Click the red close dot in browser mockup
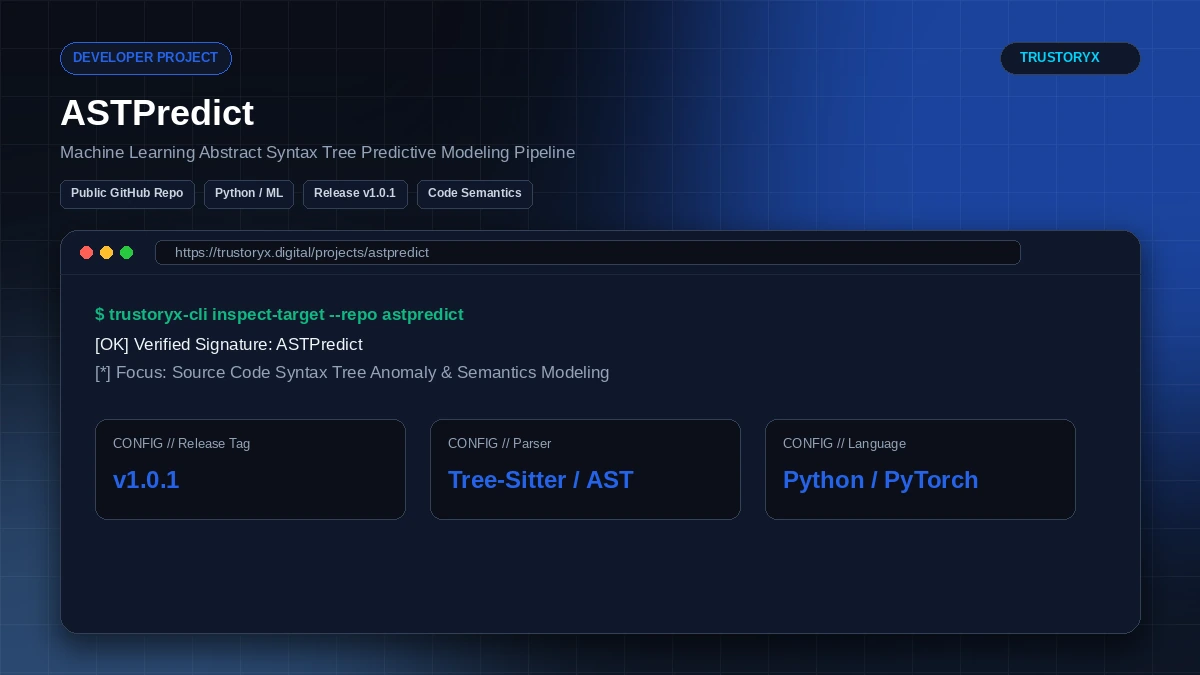This screenshot has height=675, width=1200. pos(87,253)
